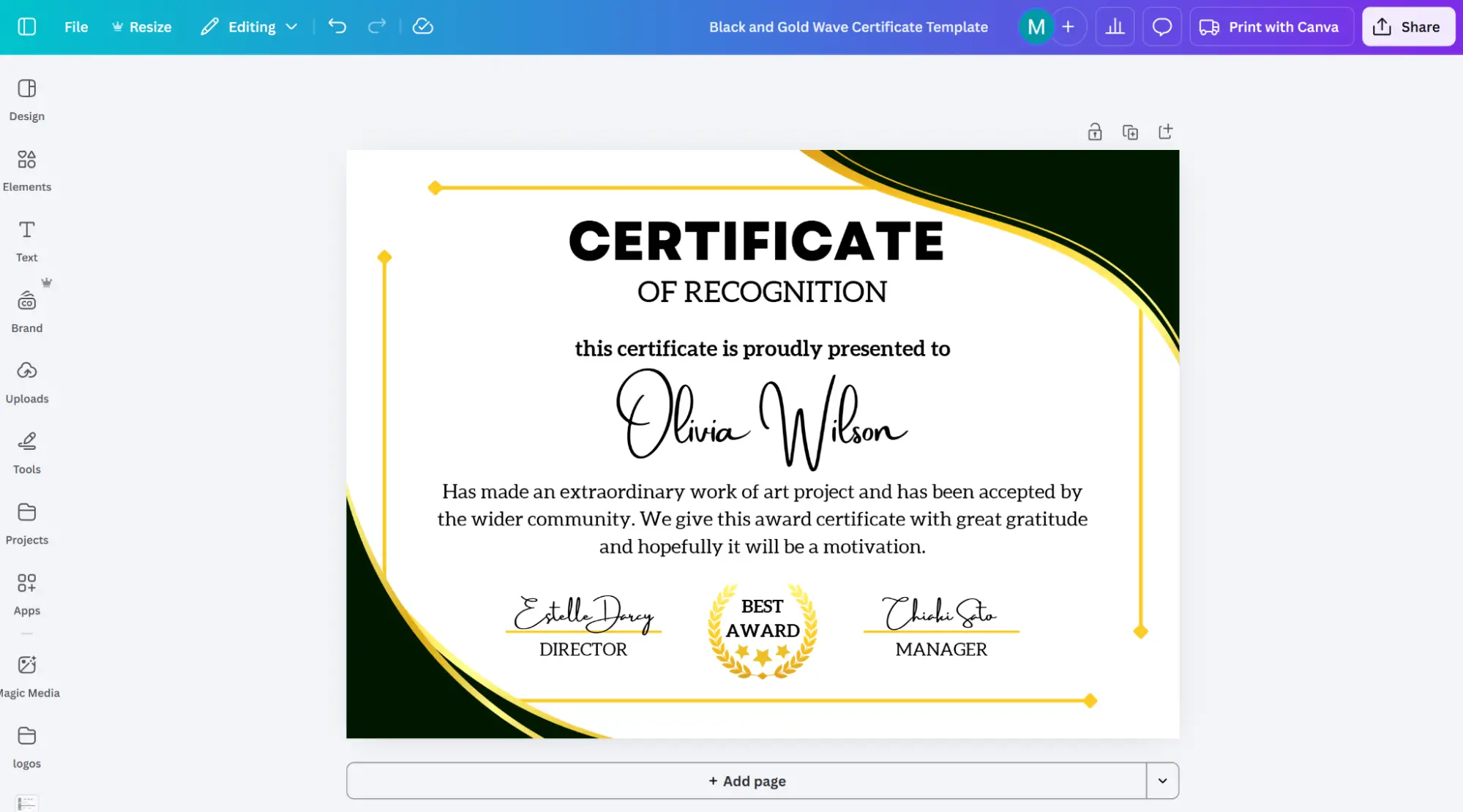The width and height of the screenshot is (1463, 812).
Task: Click the cloud save status indicator
Action: point(422,26)
